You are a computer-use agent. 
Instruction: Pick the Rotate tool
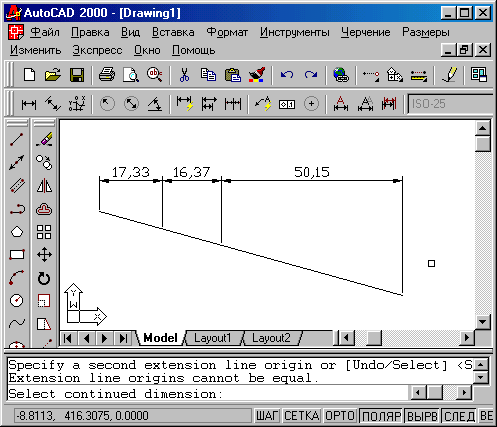[44, 278]
